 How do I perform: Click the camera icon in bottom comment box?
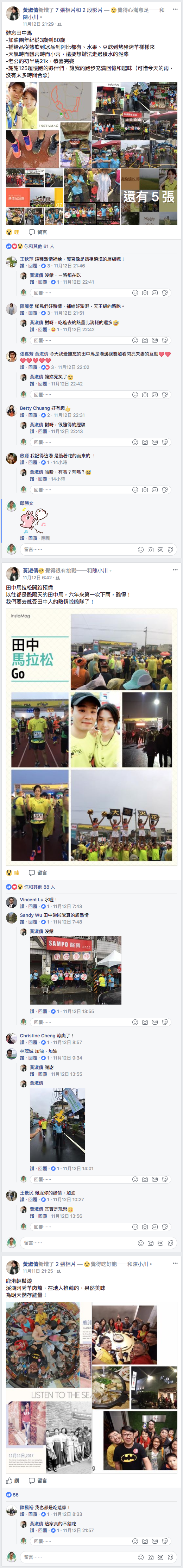pyautogui.click(x=150, y=1557)
